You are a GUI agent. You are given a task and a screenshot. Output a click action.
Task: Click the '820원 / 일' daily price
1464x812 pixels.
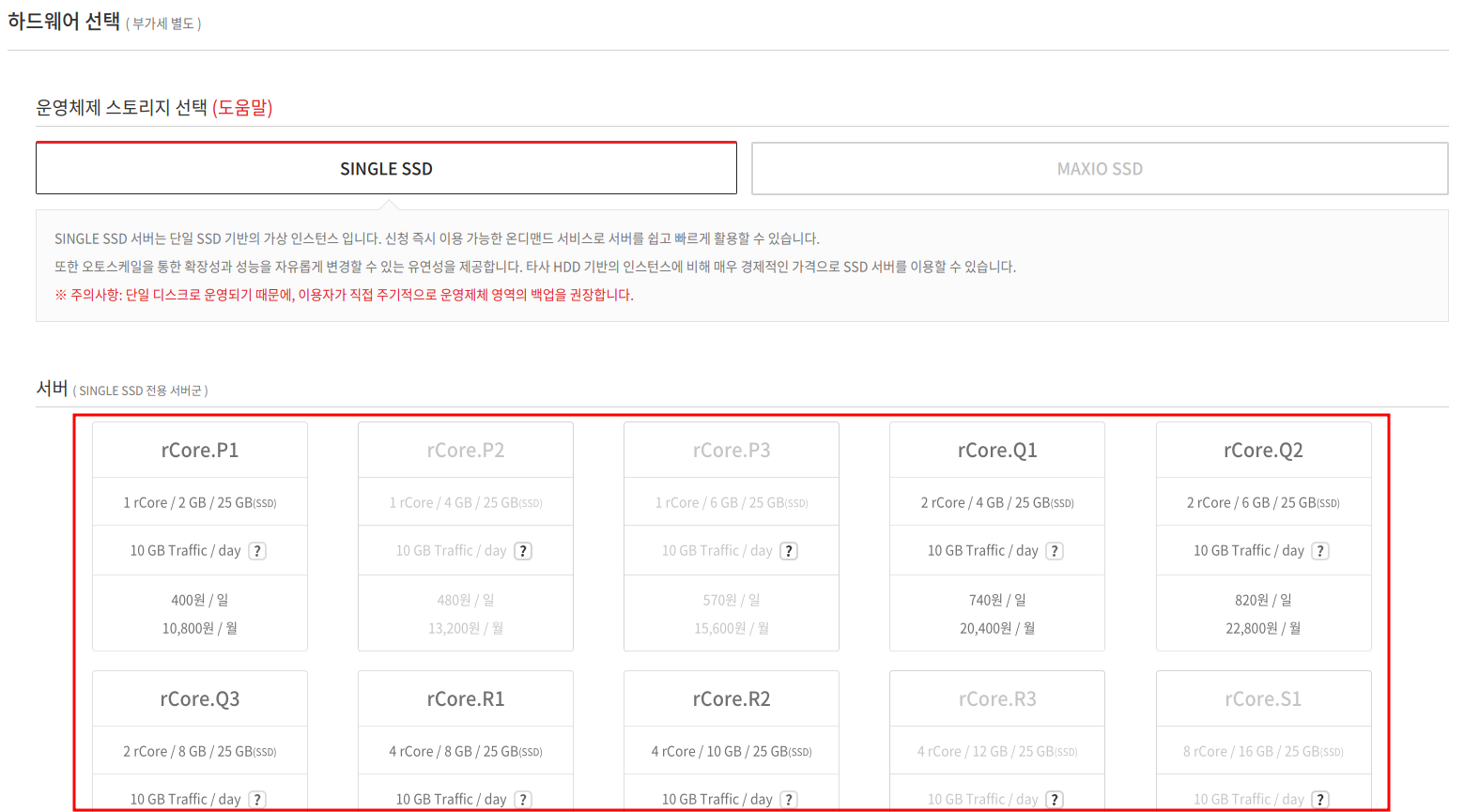[x=1263, y=600]
